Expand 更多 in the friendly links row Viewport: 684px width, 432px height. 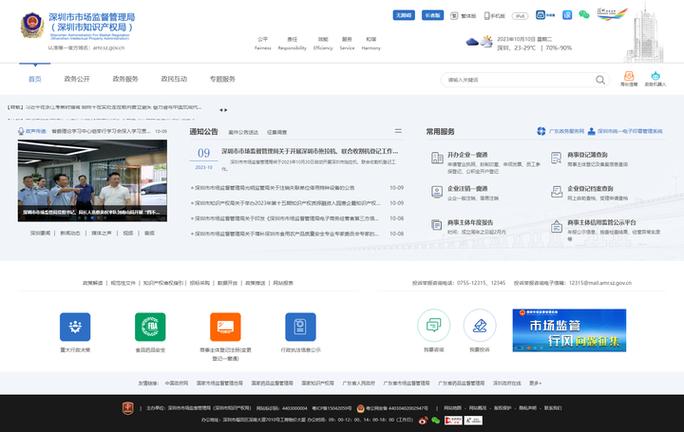tap(534, 382)
